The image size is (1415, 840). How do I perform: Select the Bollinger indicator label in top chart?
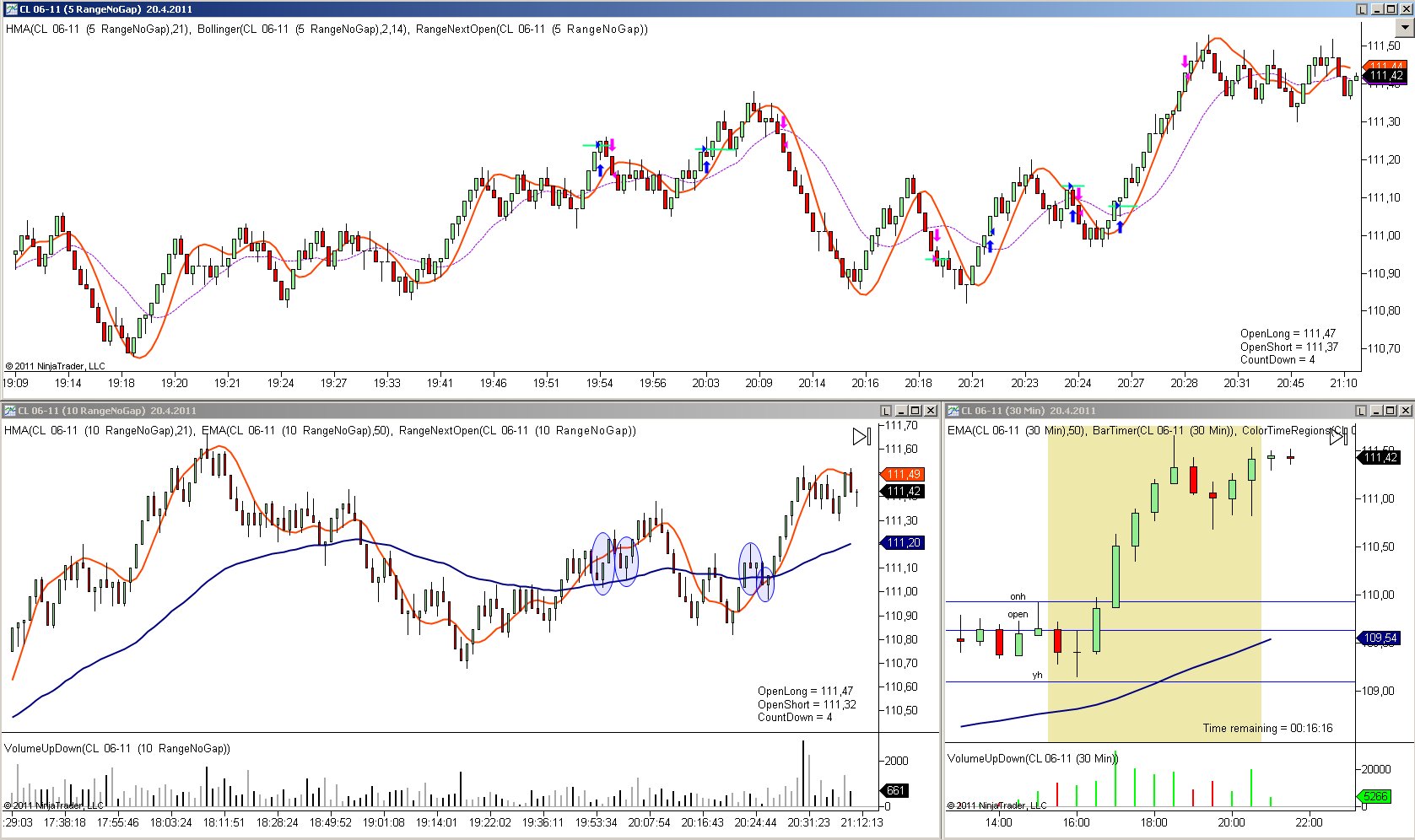(303, 29)
